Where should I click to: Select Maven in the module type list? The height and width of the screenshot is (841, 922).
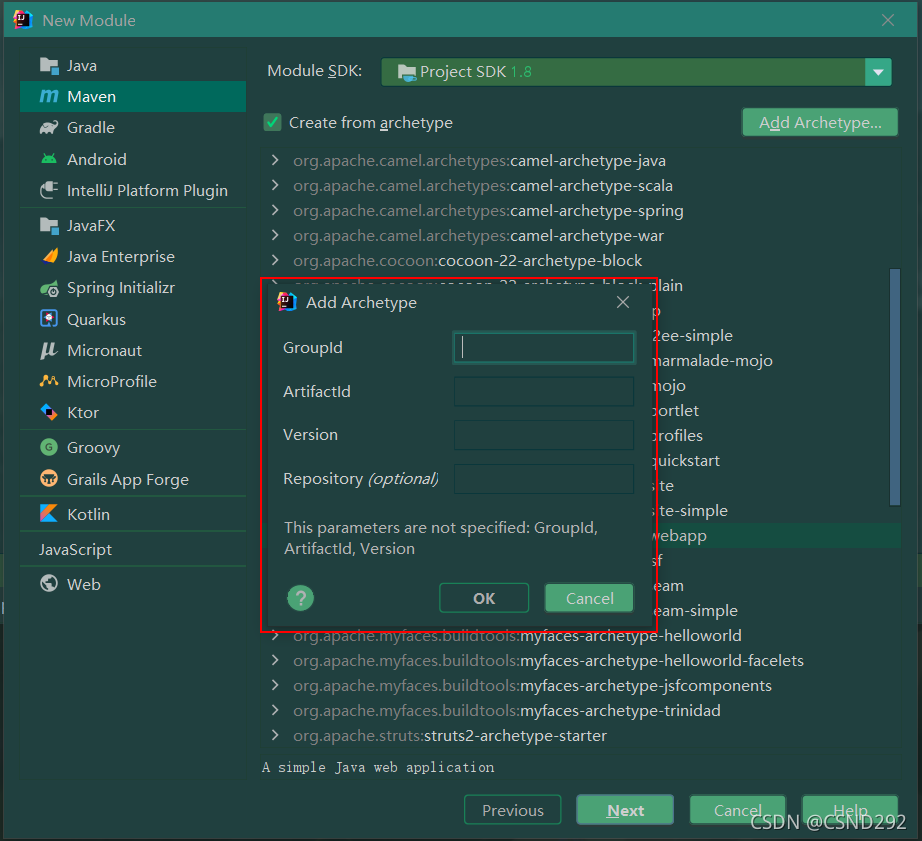coord(133,96)
